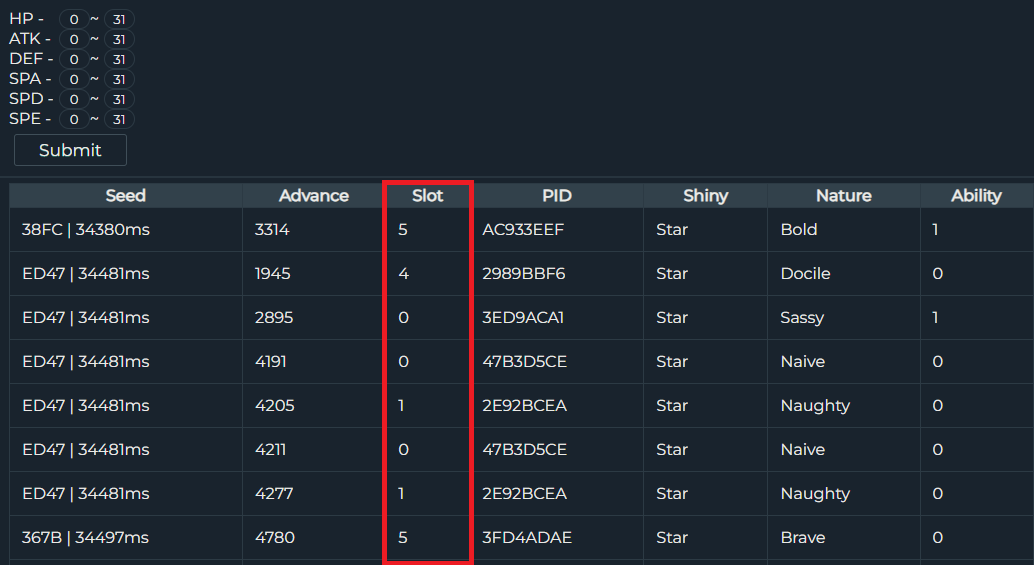Edit the SPA minimum IV field

point(74,79)
